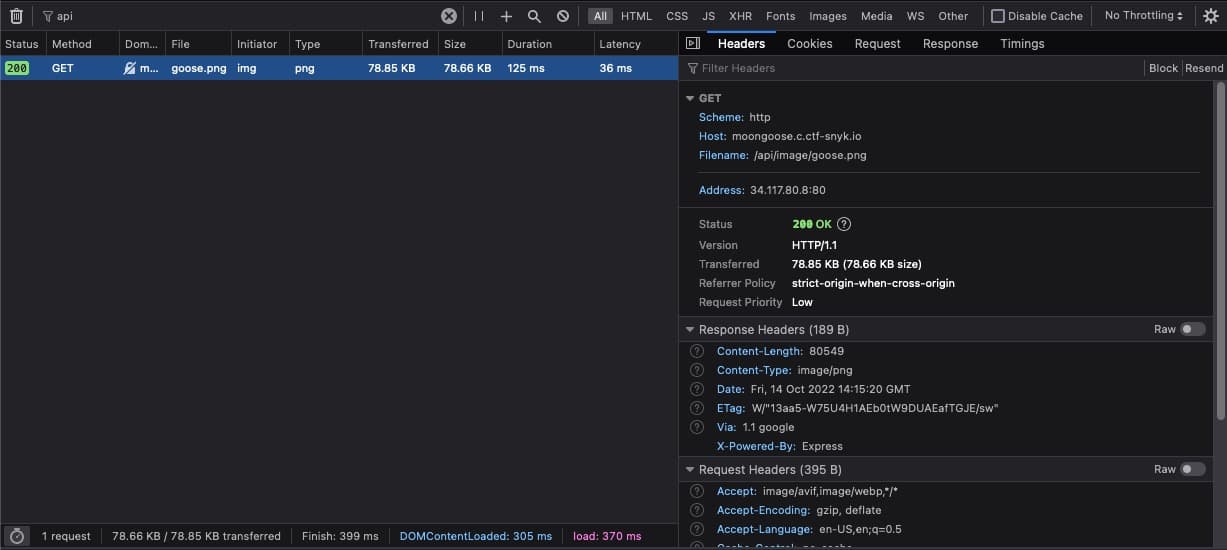1227x550 pixels.
Task: Open help for Date header
Action: 697,389
